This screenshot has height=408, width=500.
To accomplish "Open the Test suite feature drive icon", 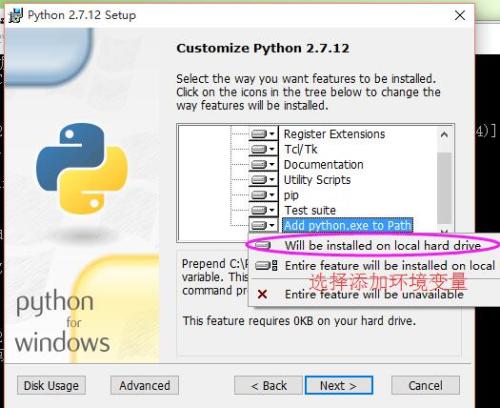I will [259, 210].
